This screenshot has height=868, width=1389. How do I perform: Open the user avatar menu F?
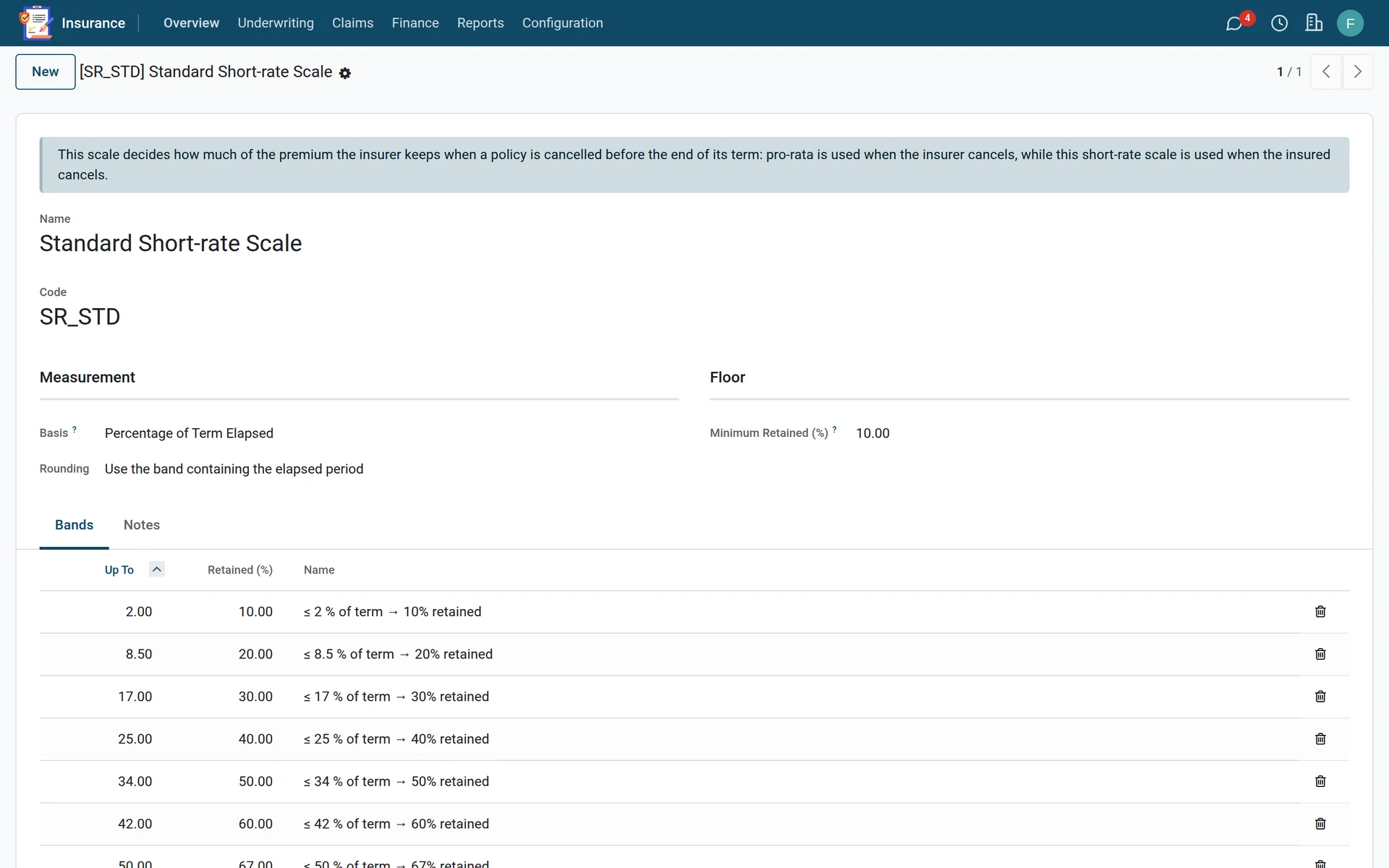pos(1350,23)
